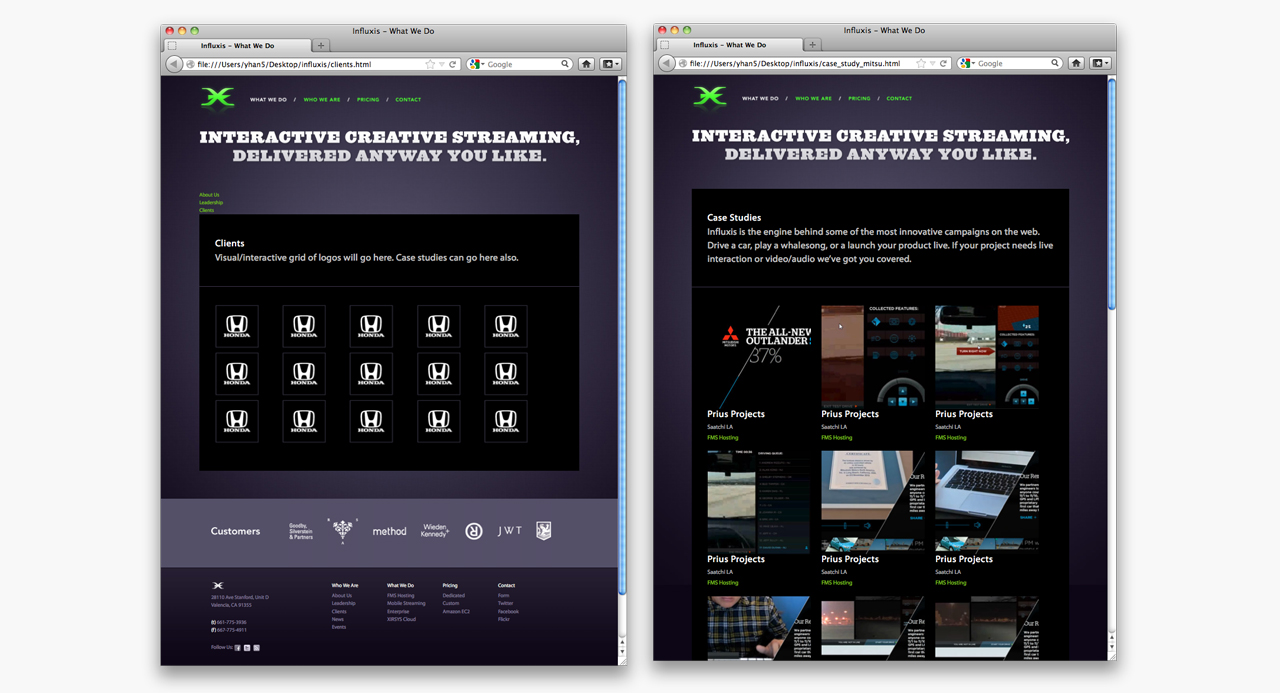Reload the clients.html page
Viewport: 1280px width, 693px height.
pos(453,64)
